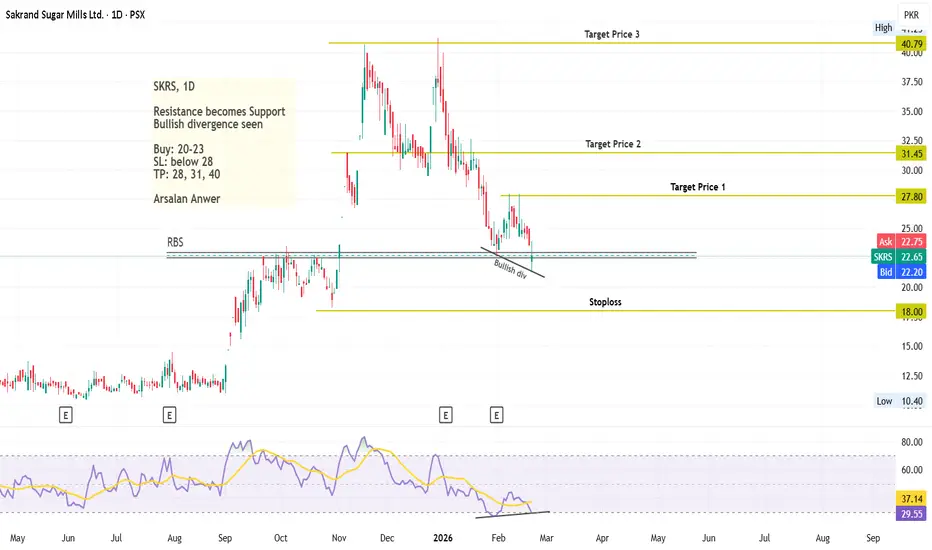
Task: Click the Nov label on time axis
Action: point(339,538)
